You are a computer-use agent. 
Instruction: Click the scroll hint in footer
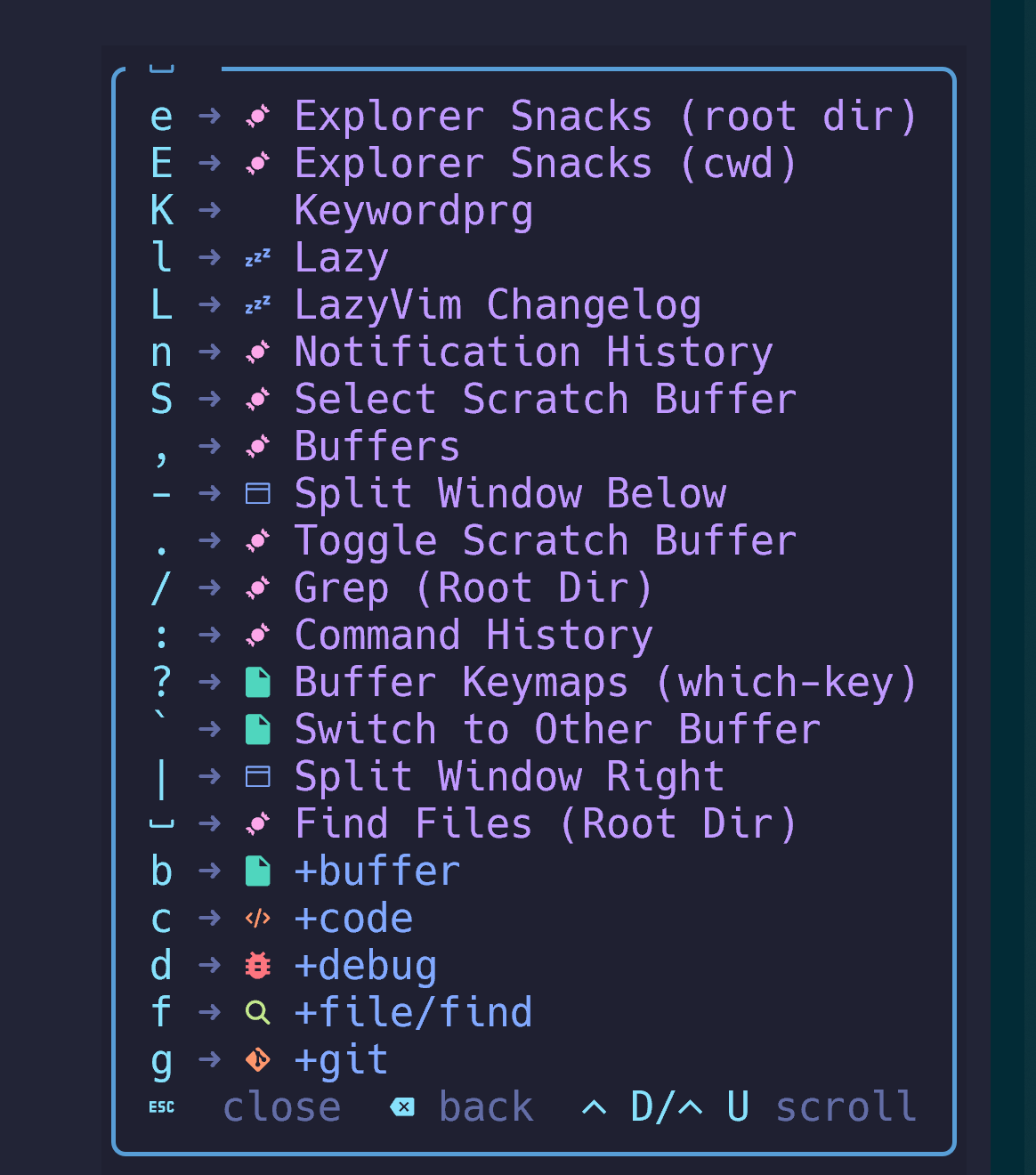846,1106
